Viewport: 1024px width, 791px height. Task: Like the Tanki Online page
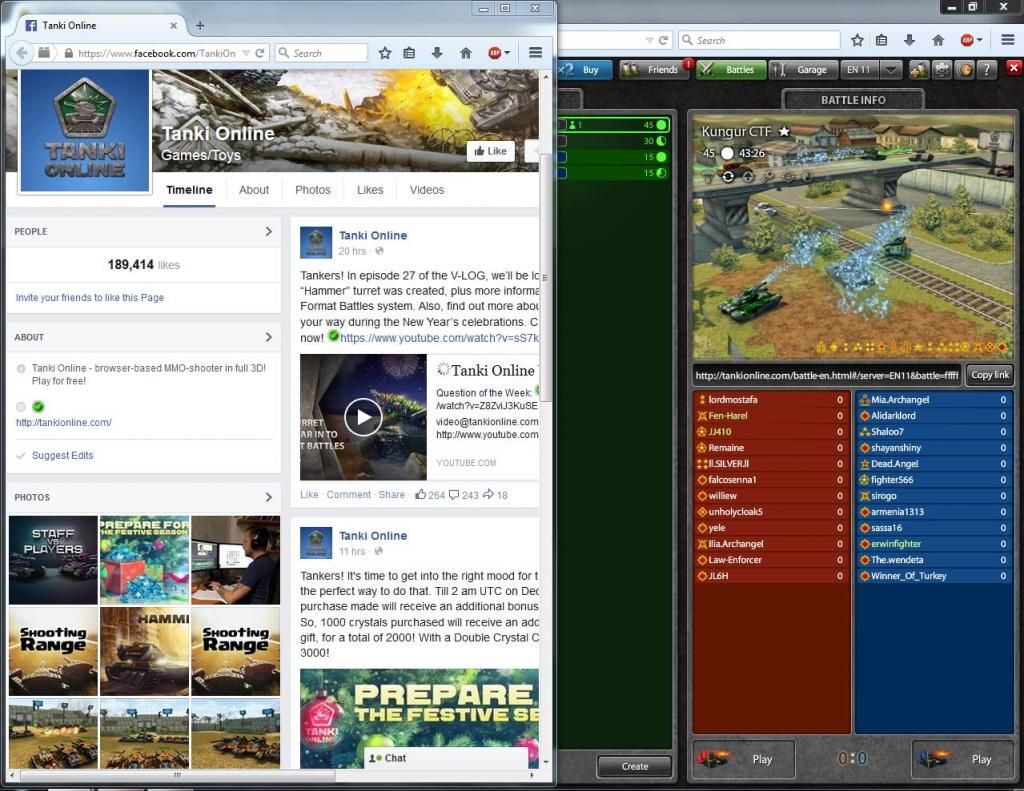point(489,151)
